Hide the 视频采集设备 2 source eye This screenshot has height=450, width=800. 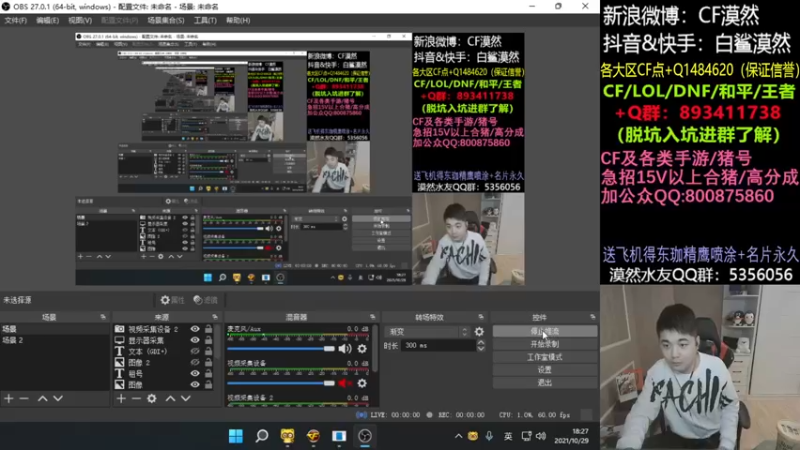click(195, 329)
